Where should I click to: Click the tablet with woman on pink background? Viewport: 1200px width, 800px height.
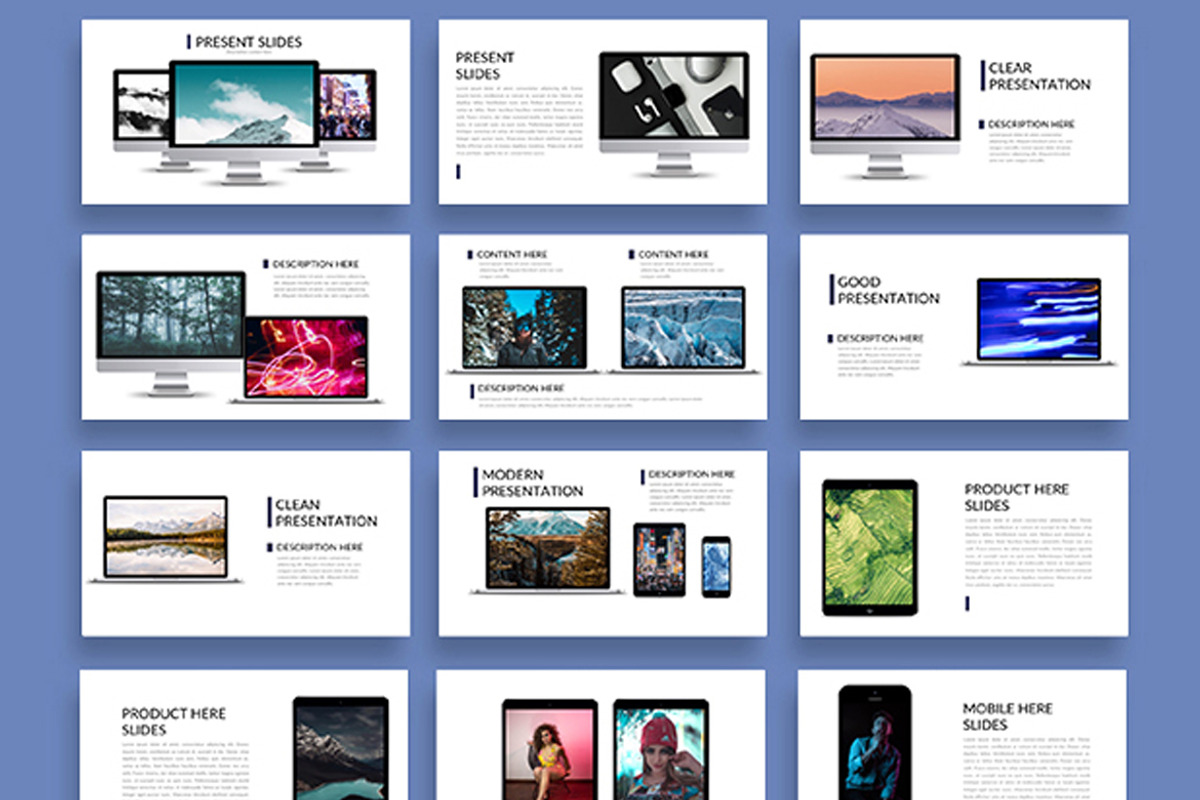(550, 749)
